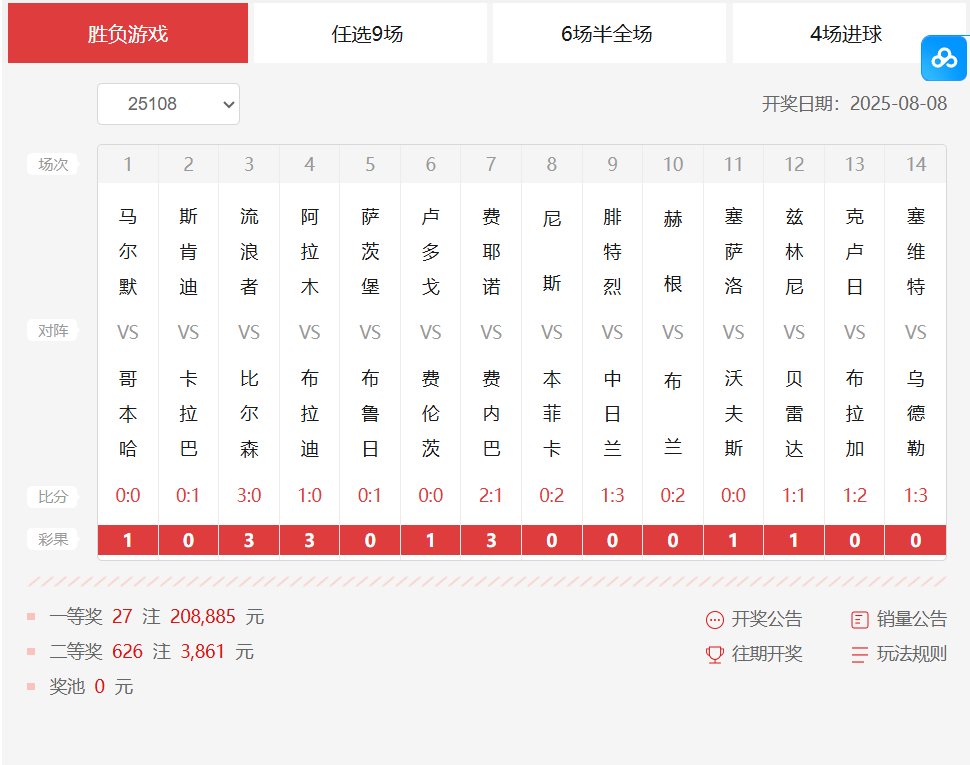Click match number 1 header
This screenshot has height=765, width=970.
pos(128,165)
